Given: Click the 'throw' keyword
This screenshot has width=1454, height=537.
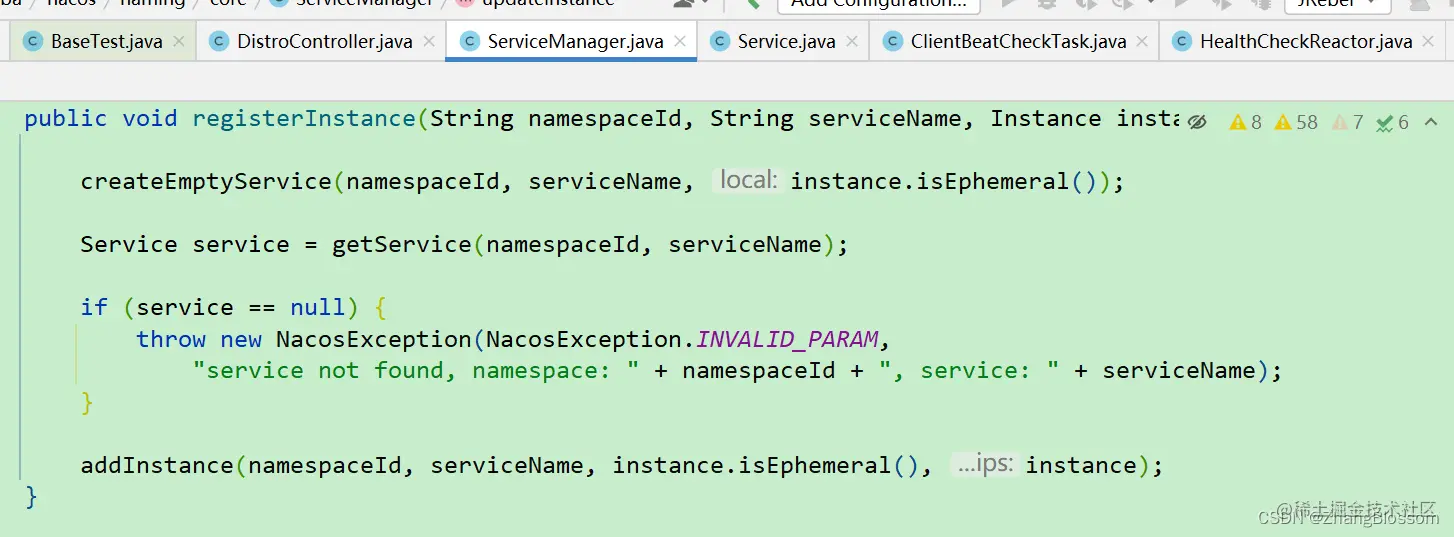Looking at the screenshot, I should (171, 339).
